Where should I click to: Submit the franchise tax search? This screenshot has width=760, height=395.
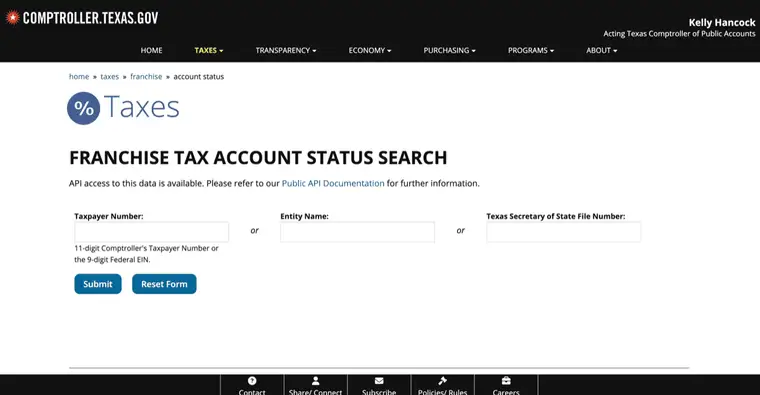pos(98,284)
